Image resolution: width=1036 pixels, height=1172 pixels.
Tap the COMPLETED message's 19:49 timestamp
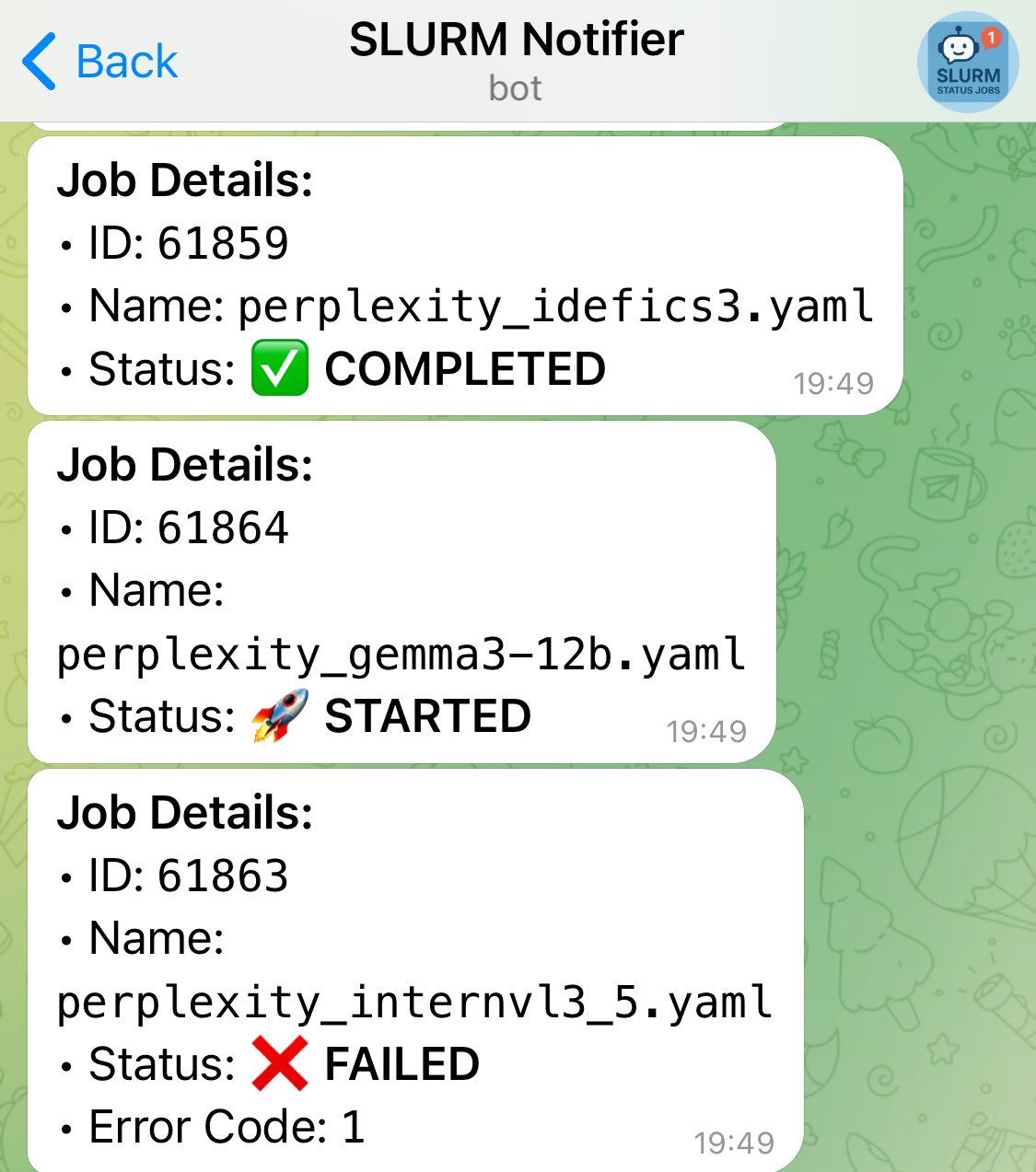point(833,383)
